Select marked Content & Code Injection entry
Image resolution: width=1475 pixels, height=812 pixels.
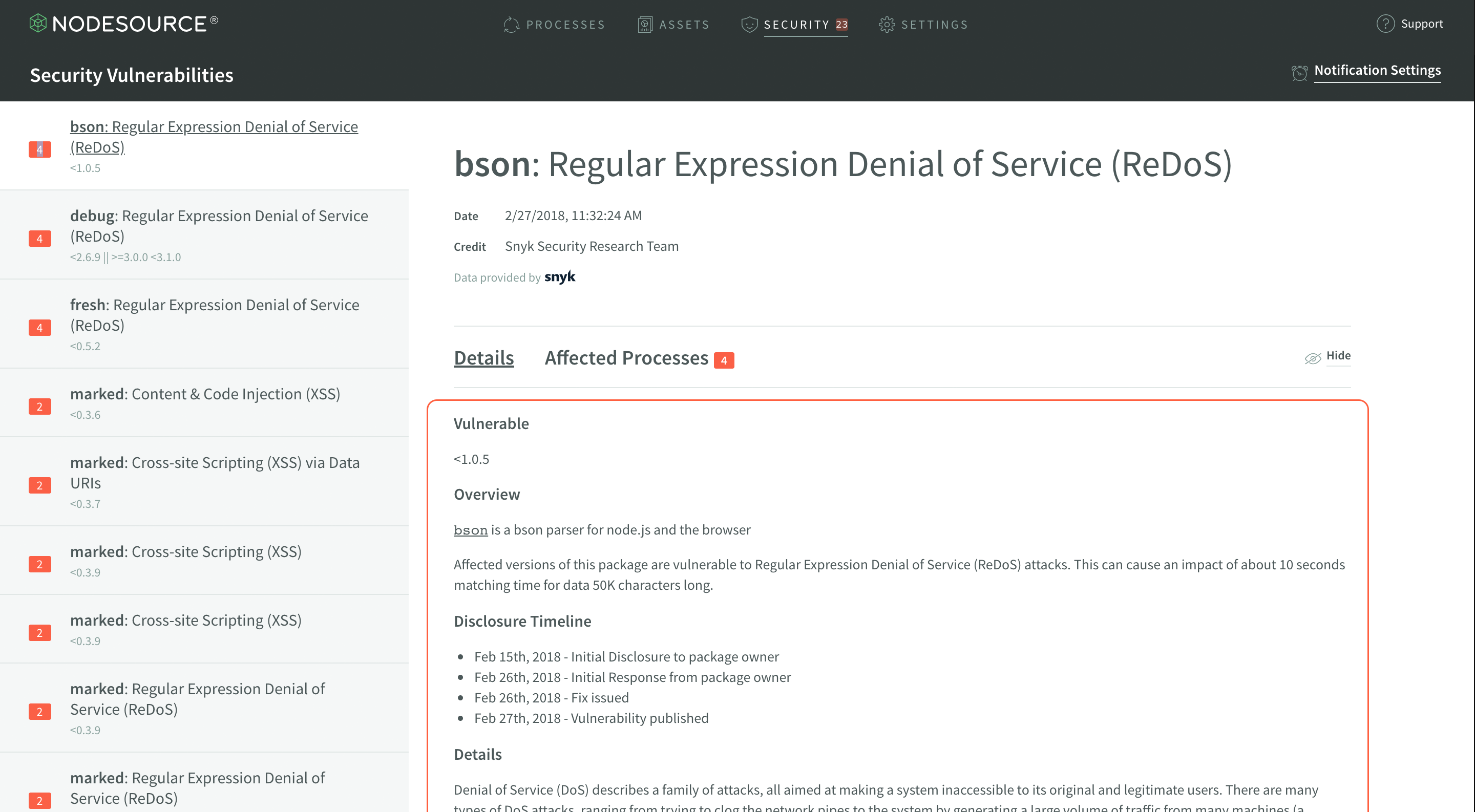coord(205,394)
